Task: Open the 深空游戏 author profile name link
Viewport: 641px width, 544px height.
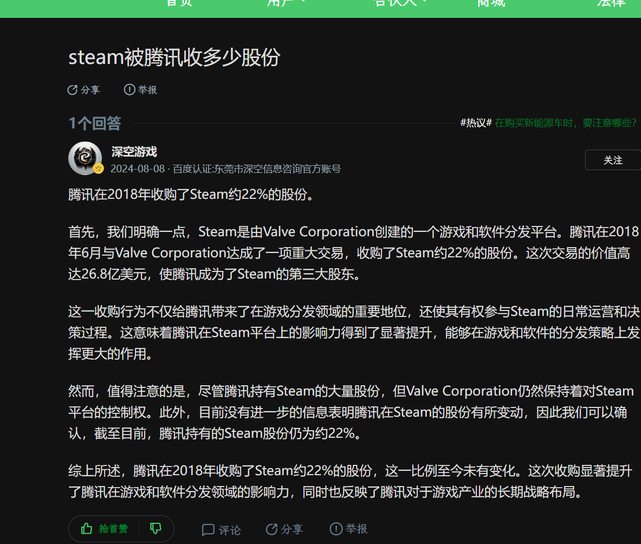Action: tap(134, 151)
